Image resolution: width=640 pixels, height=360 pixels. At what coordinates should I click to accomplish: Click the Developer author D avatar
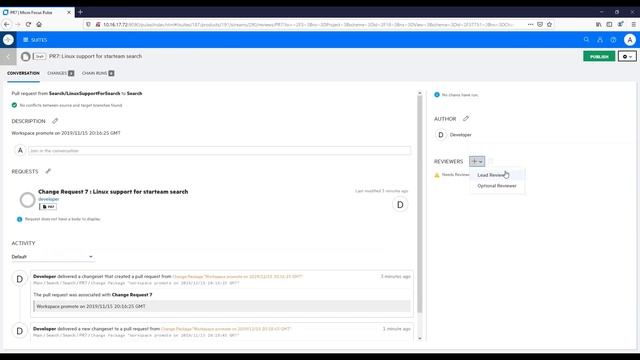tap(441, 135)
